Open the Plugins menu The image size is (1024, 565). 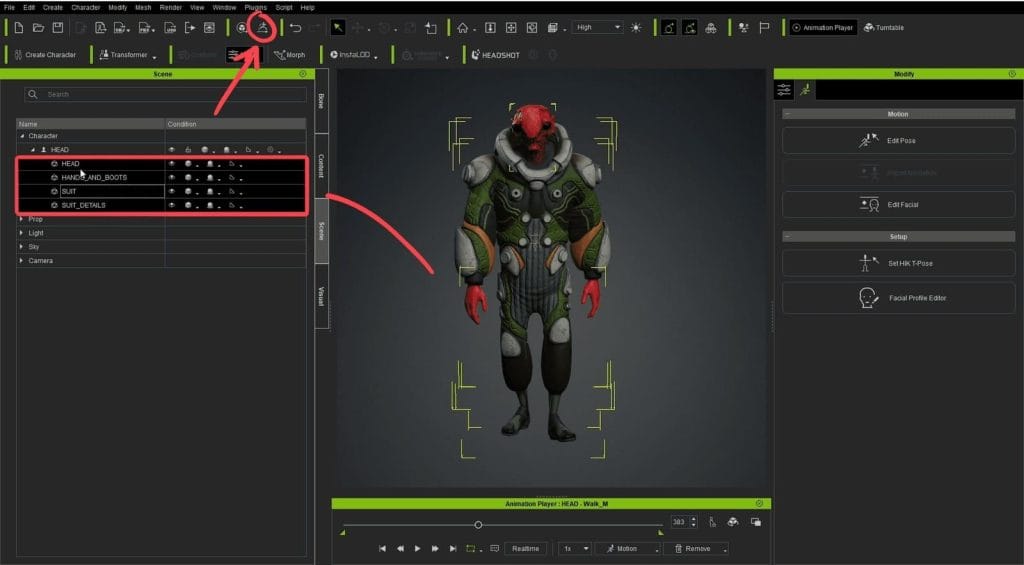[256, 8]
